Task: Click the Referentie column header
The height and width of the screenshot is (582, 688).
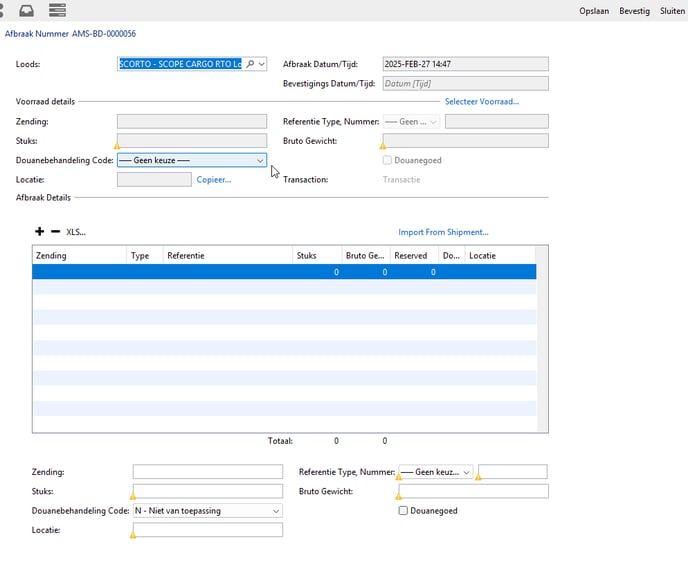Action: click(227, 255)
